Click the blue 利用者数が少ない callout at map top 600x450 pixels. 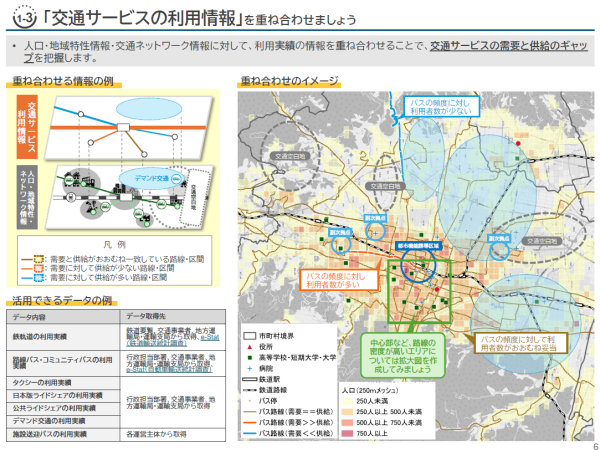pos(436,108)
